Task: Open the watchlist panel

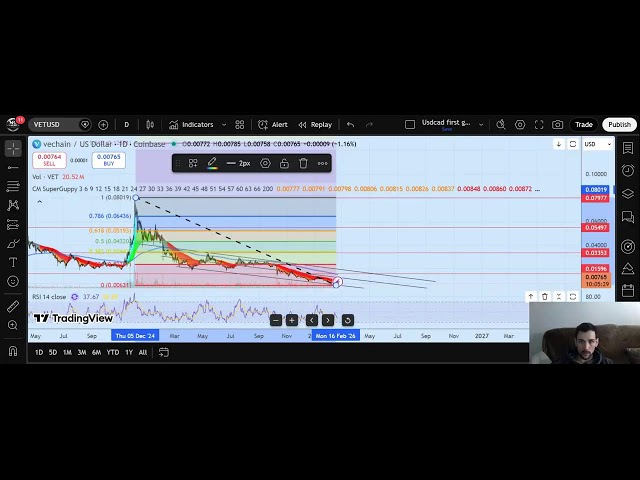Action: point(628,148)
